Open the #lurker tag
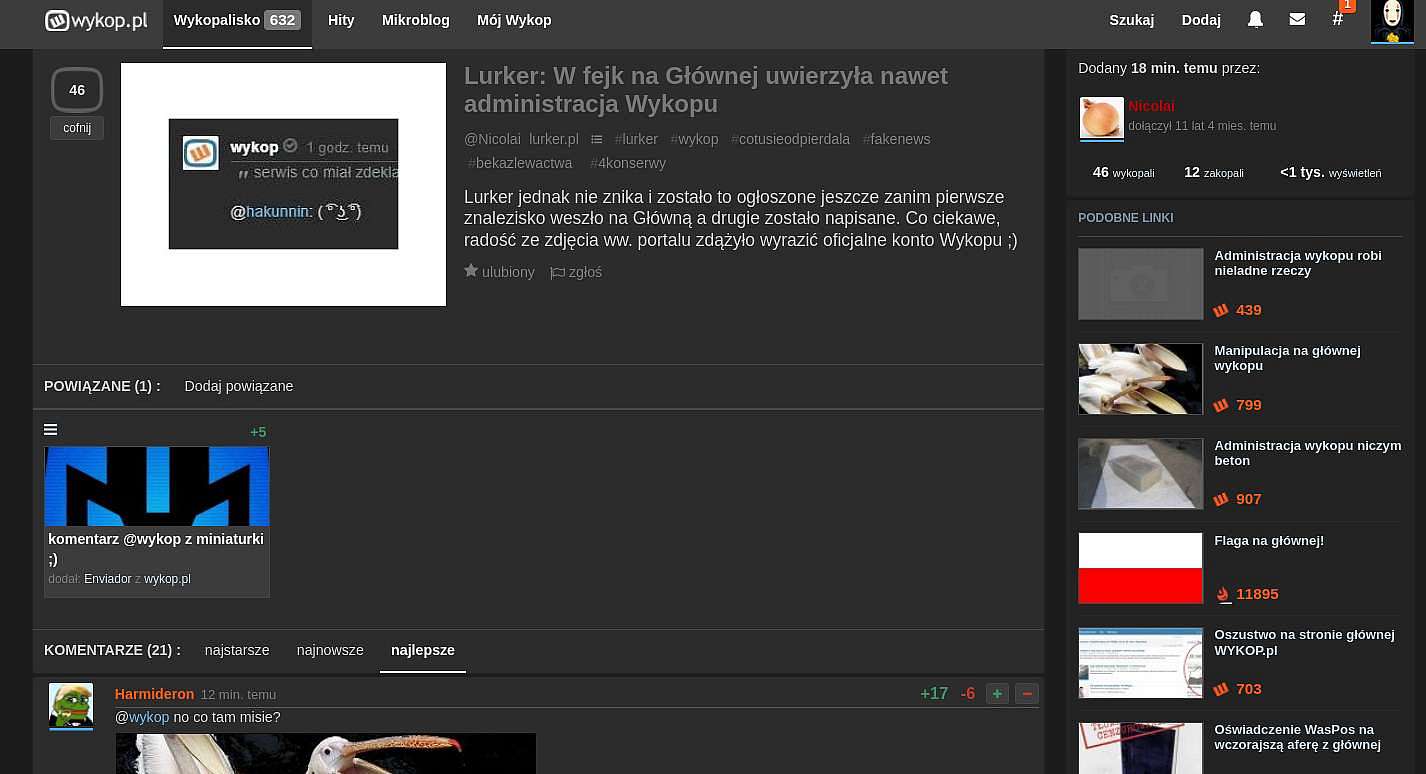 tap(636, 139)
